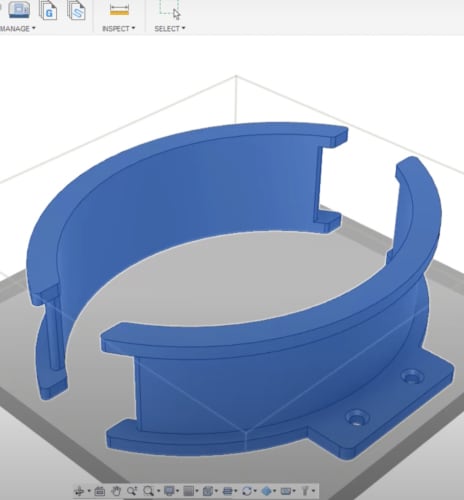Select the Zoom magnifier with plus
Image resolution: width=464 pixels, height=500 pixels.
pyautogui.click(x=132, y=491)
